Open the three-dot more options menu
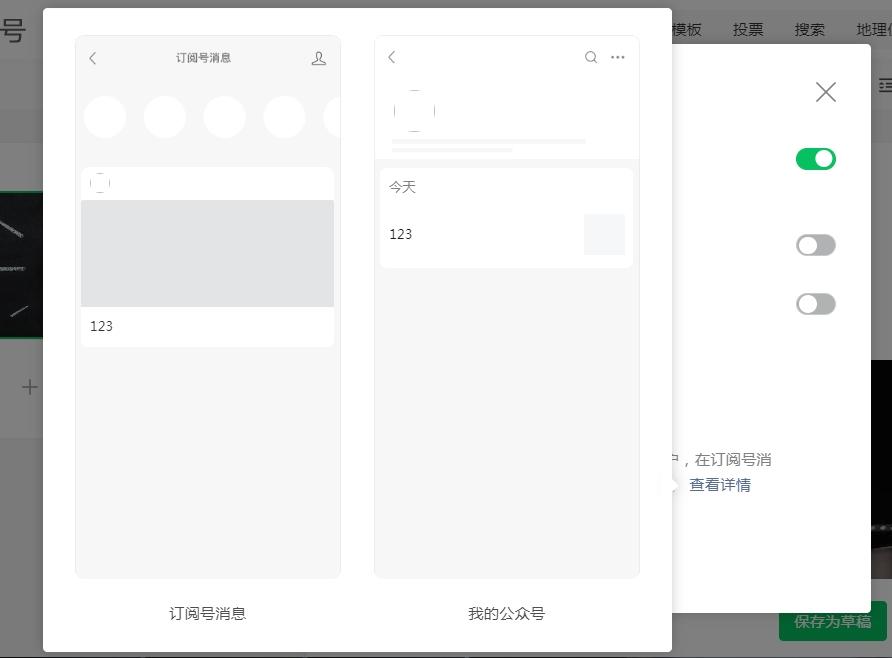Viewport: 892px width, 658px height. (x=617, y=57)
